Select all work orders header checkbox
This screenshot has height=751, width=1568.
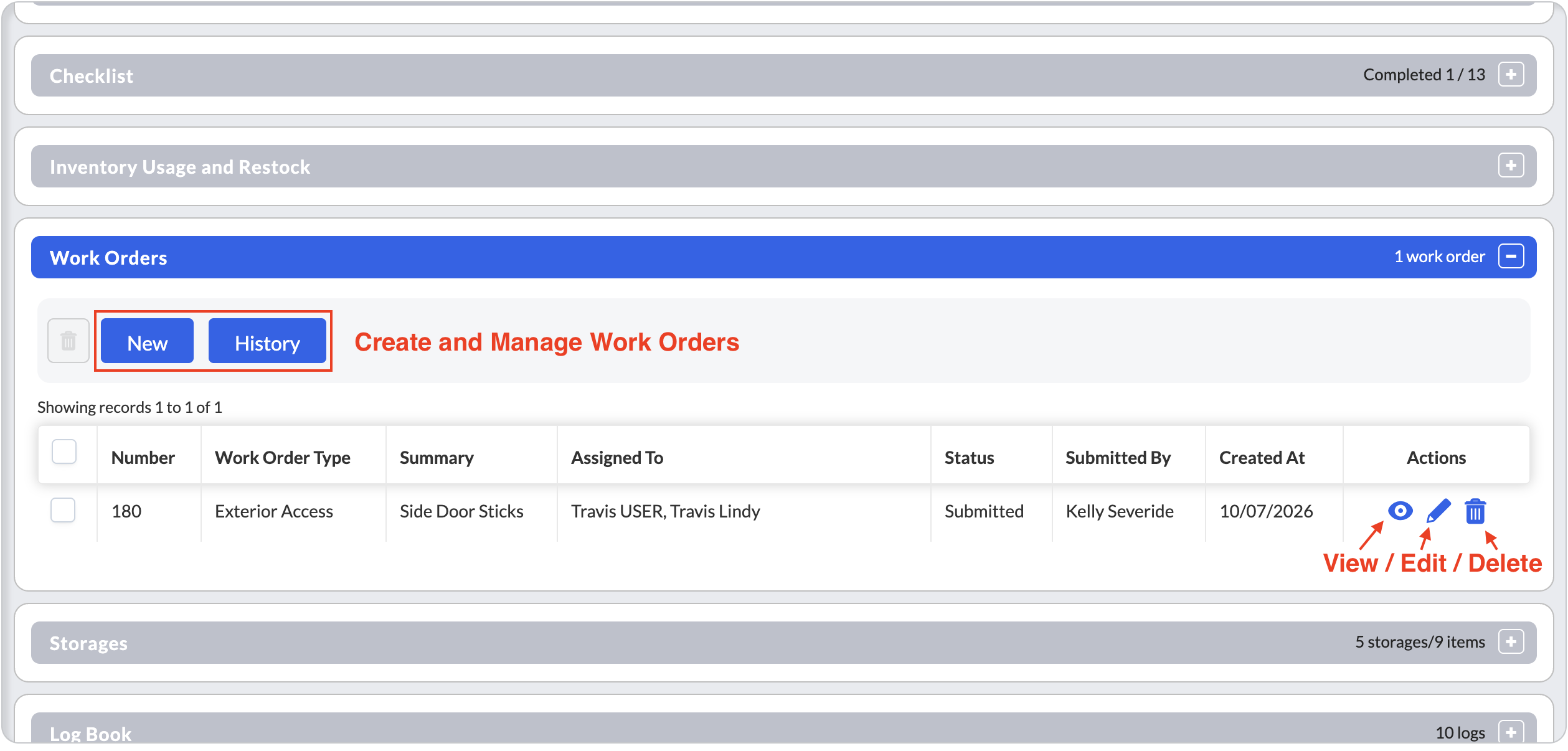(x=64, y=451)
